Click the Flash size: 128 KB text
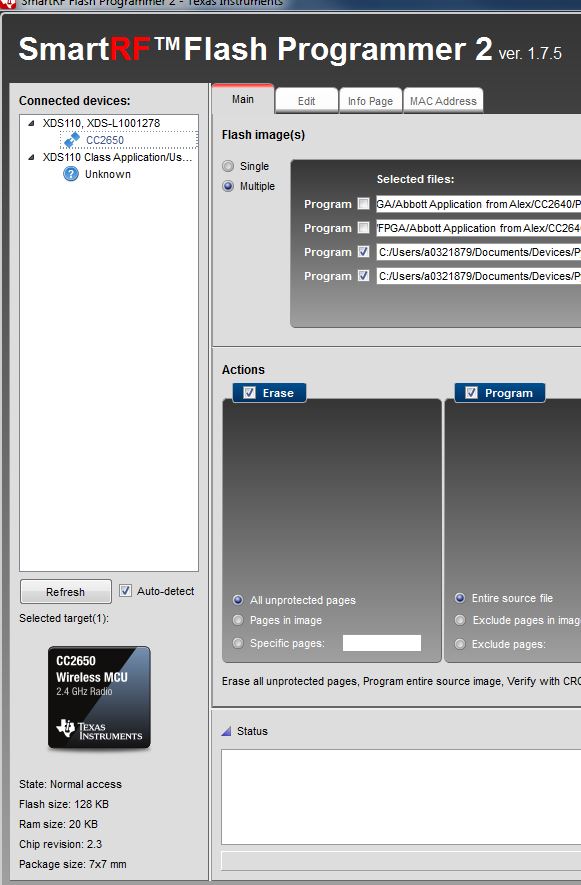This screenshot has height=885, width=581. click(64, 804)
